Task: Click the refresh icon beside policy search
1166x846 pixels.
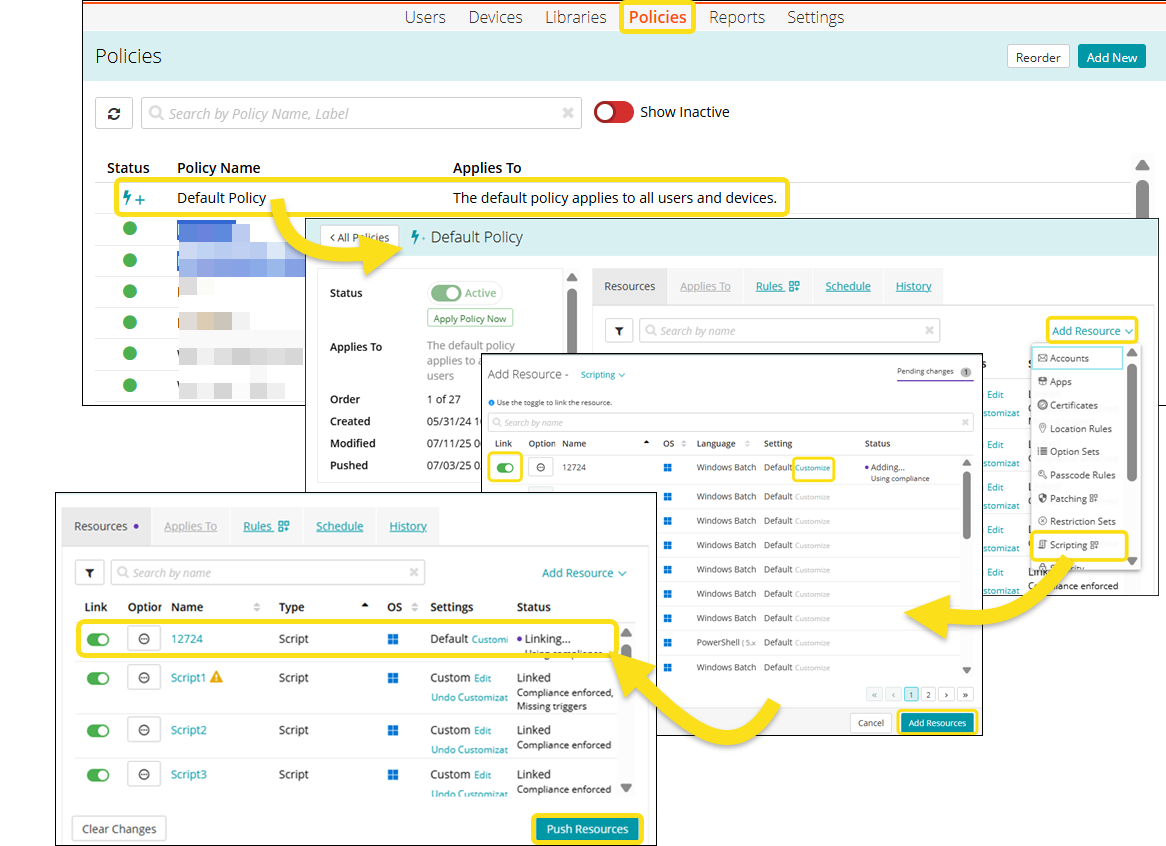Action: point(114,113)
